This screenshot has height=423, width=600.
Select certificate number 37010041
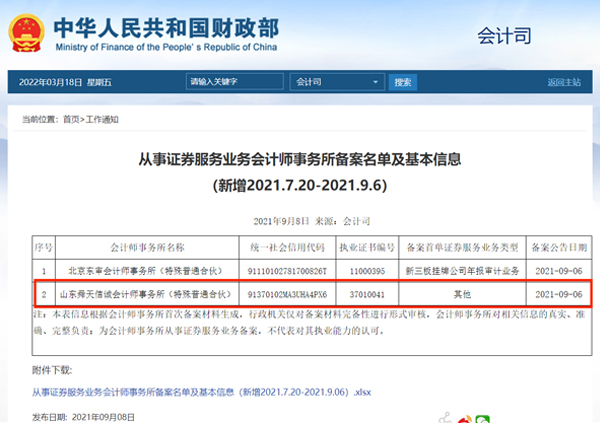click(x=367, y=294)
